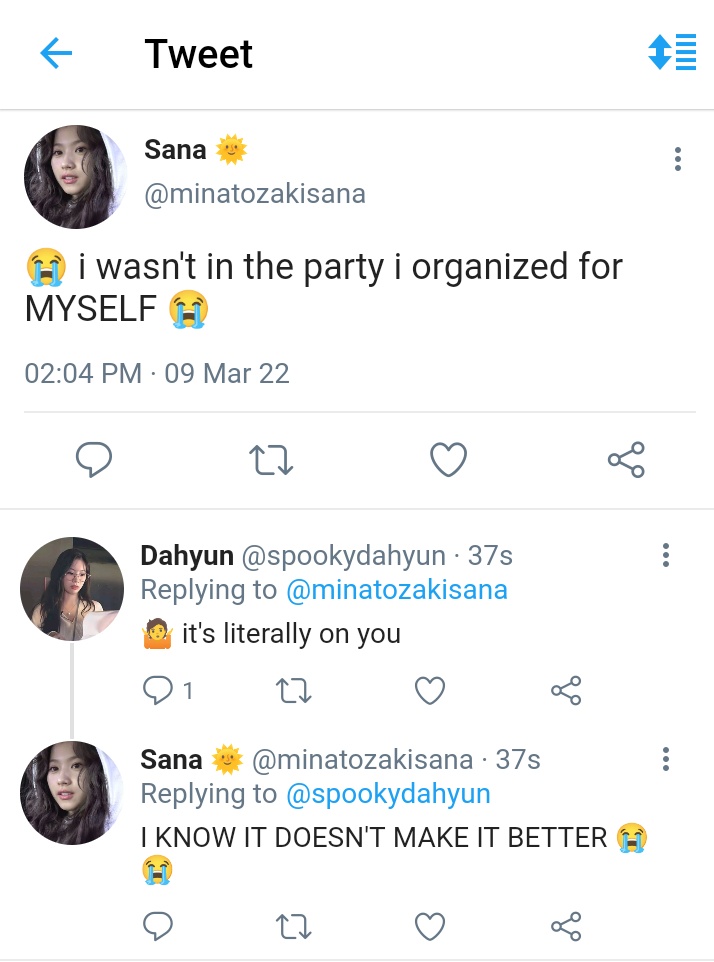Viewport: 714px width, 962px height.
Task: Retweet Sana's main party tweet
Action: 271,460
